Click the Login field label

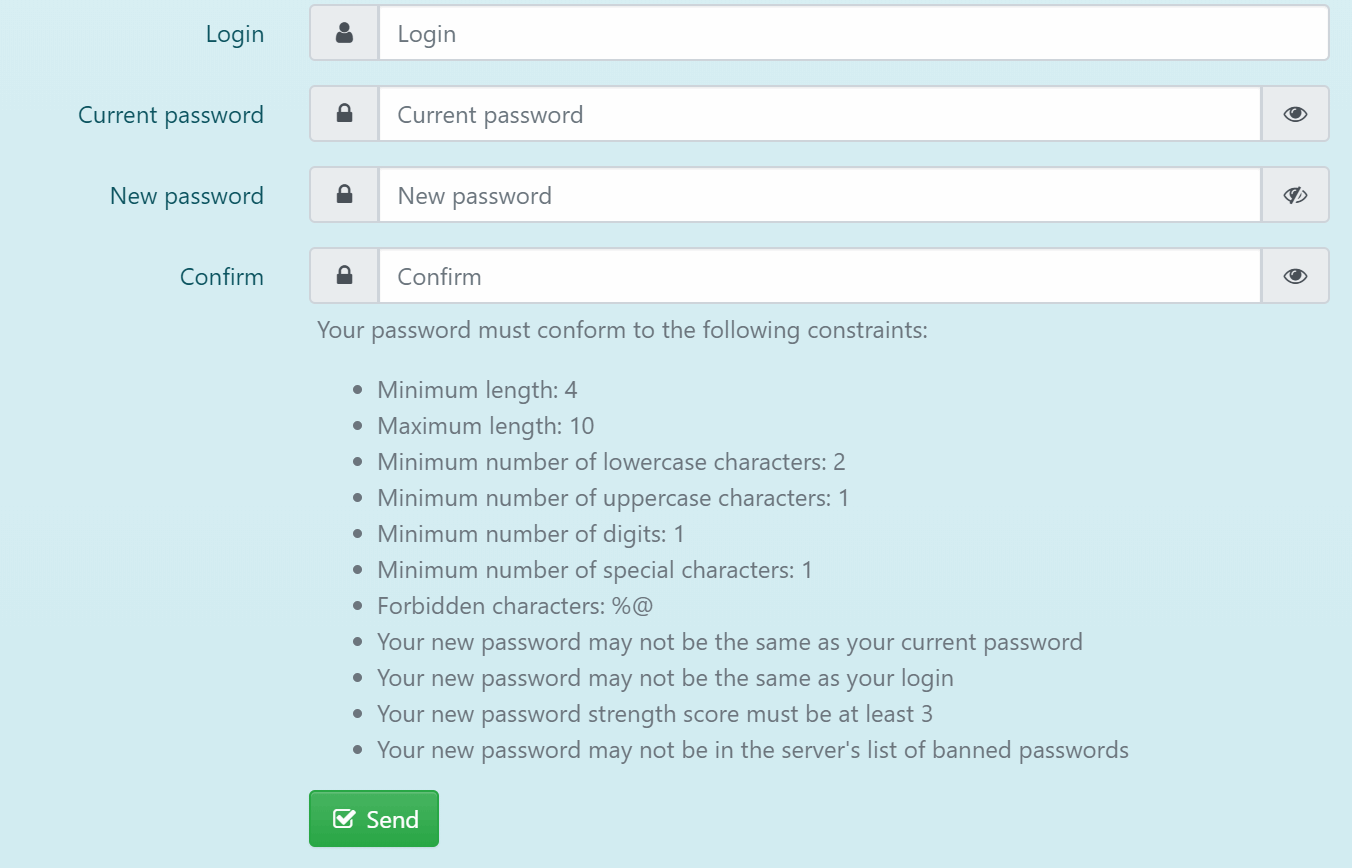coord(235,34)
